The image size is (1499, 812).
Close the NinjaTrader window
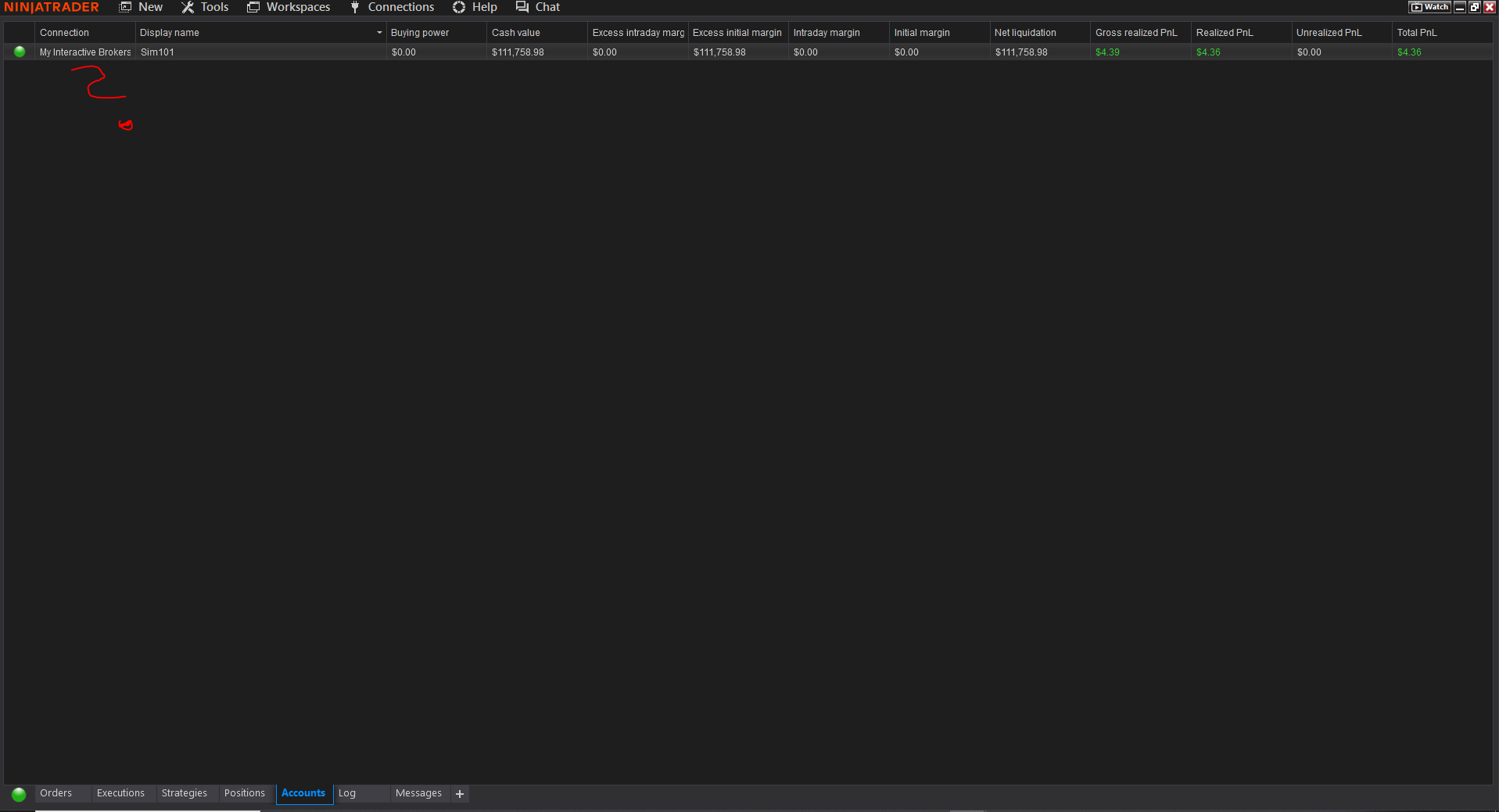[x=1490, y=7]
